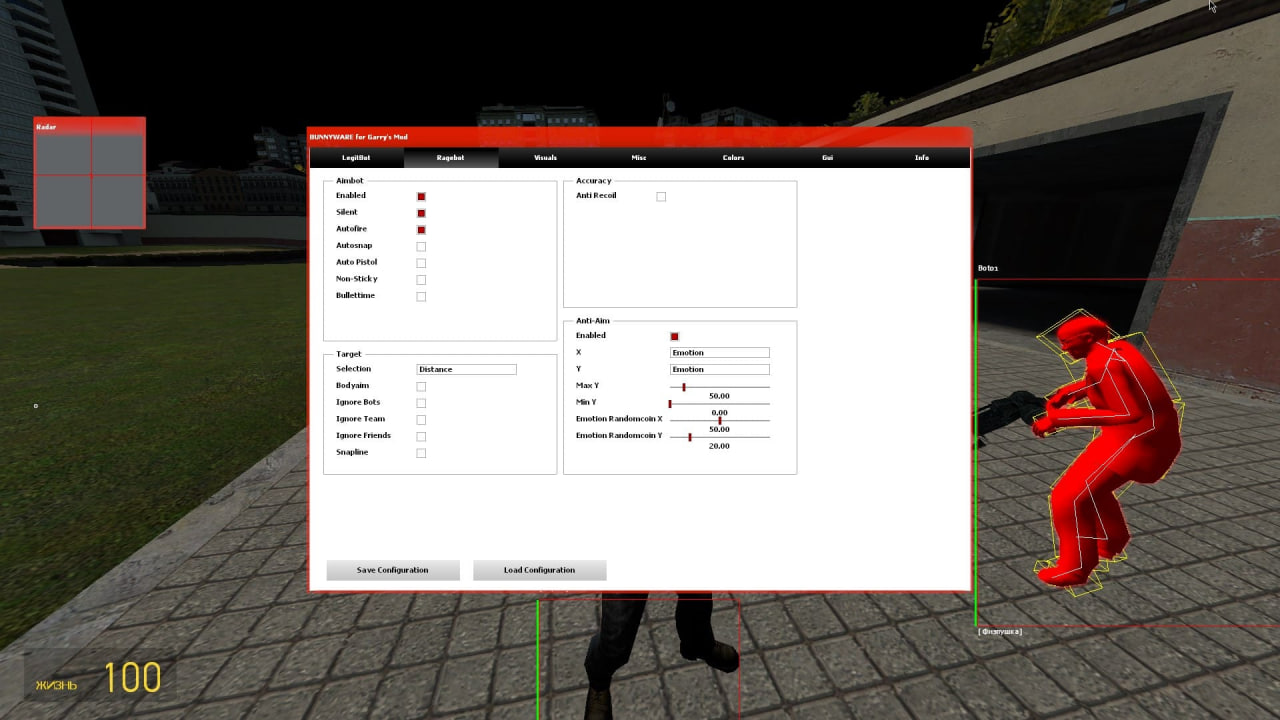Disable the Anti-Aim Enabled checkbox
This screenshot has width=1280, height=720.
pos(674,337)
